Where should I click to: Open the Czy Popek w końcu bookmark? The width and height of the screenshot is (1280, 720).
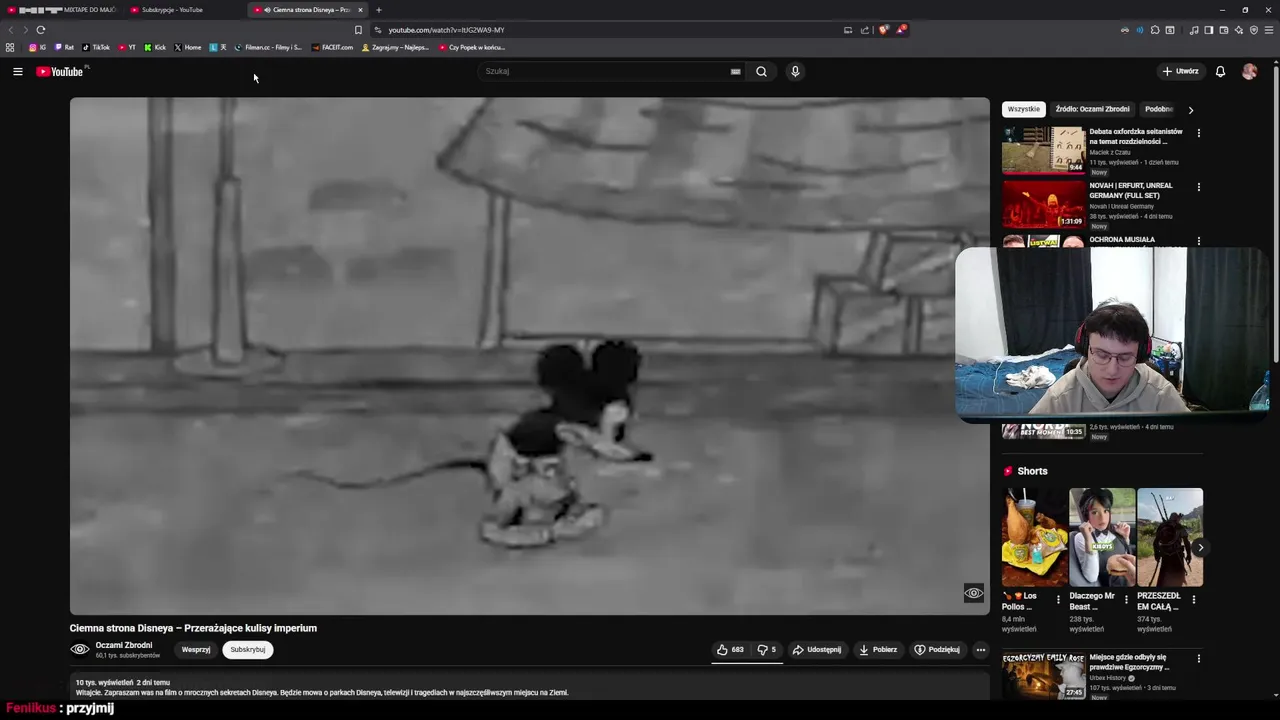[x=472, y=47]
